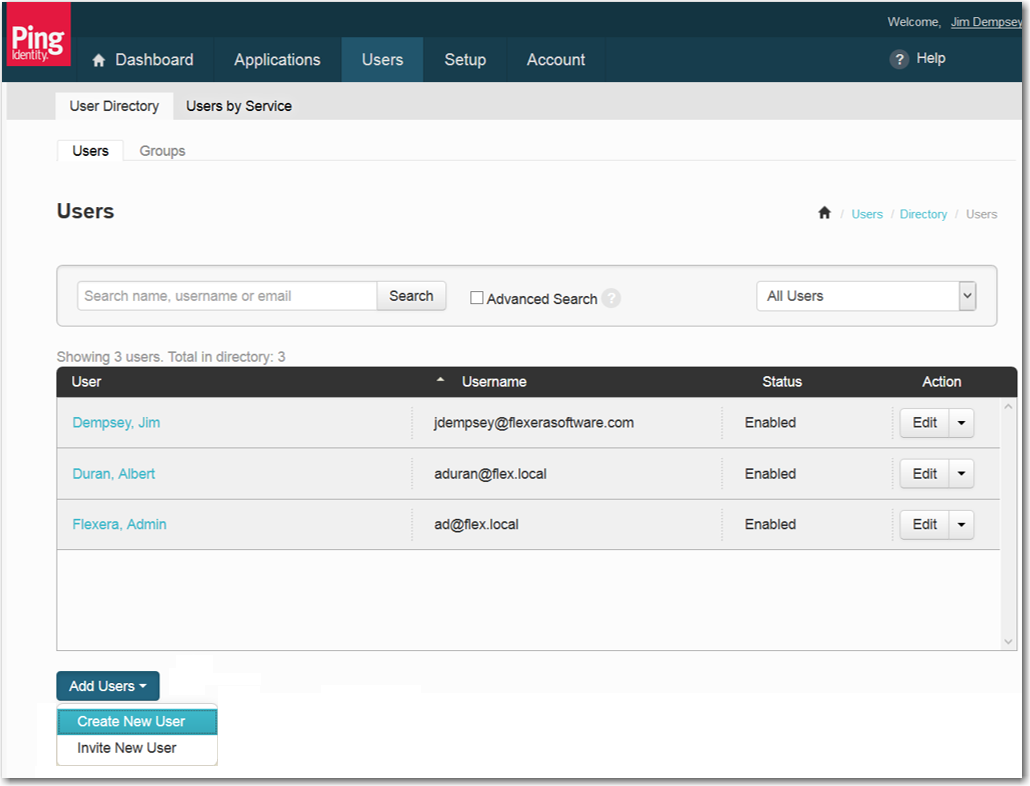The height and width of the screenshot is (786, 1030).
Task: Click the breadcrumb home icon
Action: [824, 213]
